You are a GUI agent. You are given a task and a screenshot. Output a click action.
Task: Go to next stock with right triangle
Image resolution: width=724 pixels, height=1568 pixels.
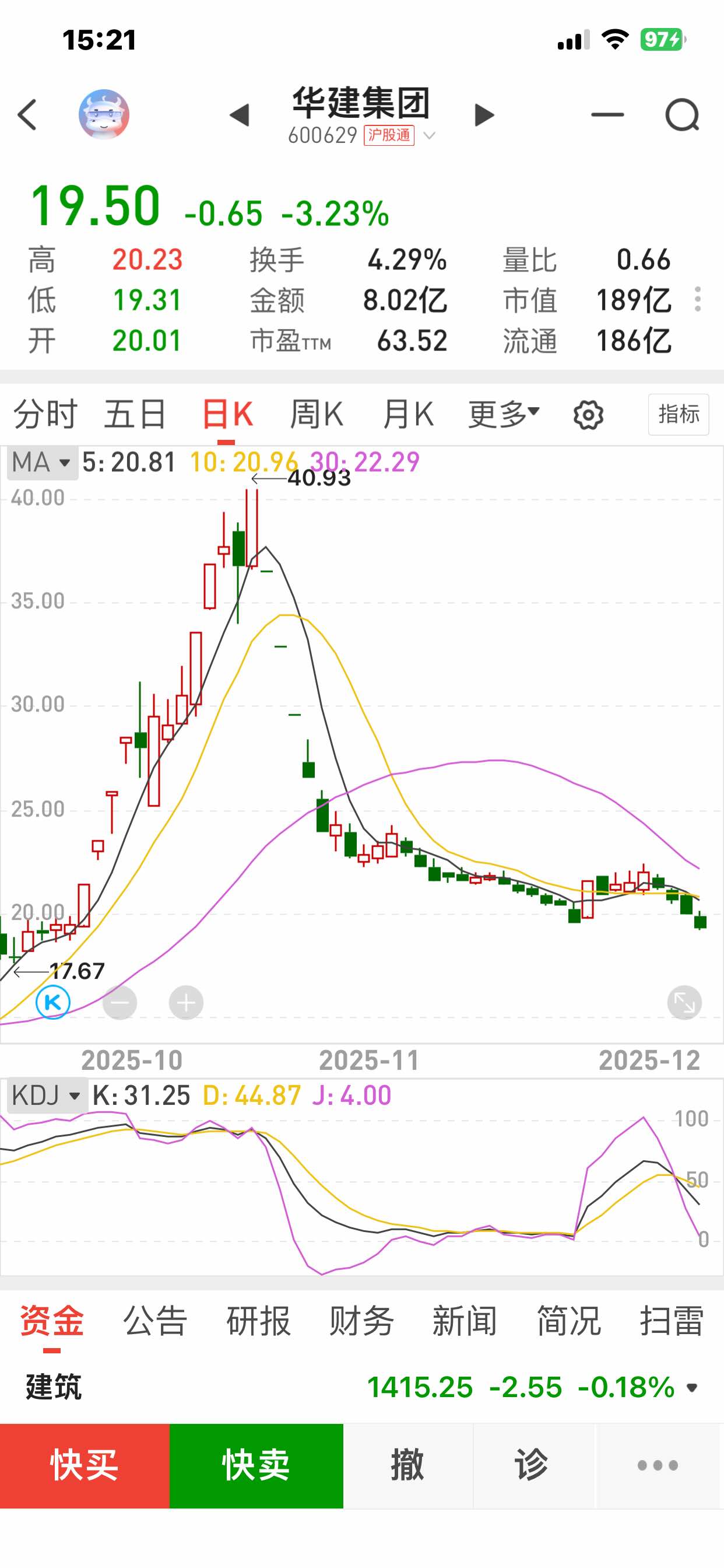(484, 115)
